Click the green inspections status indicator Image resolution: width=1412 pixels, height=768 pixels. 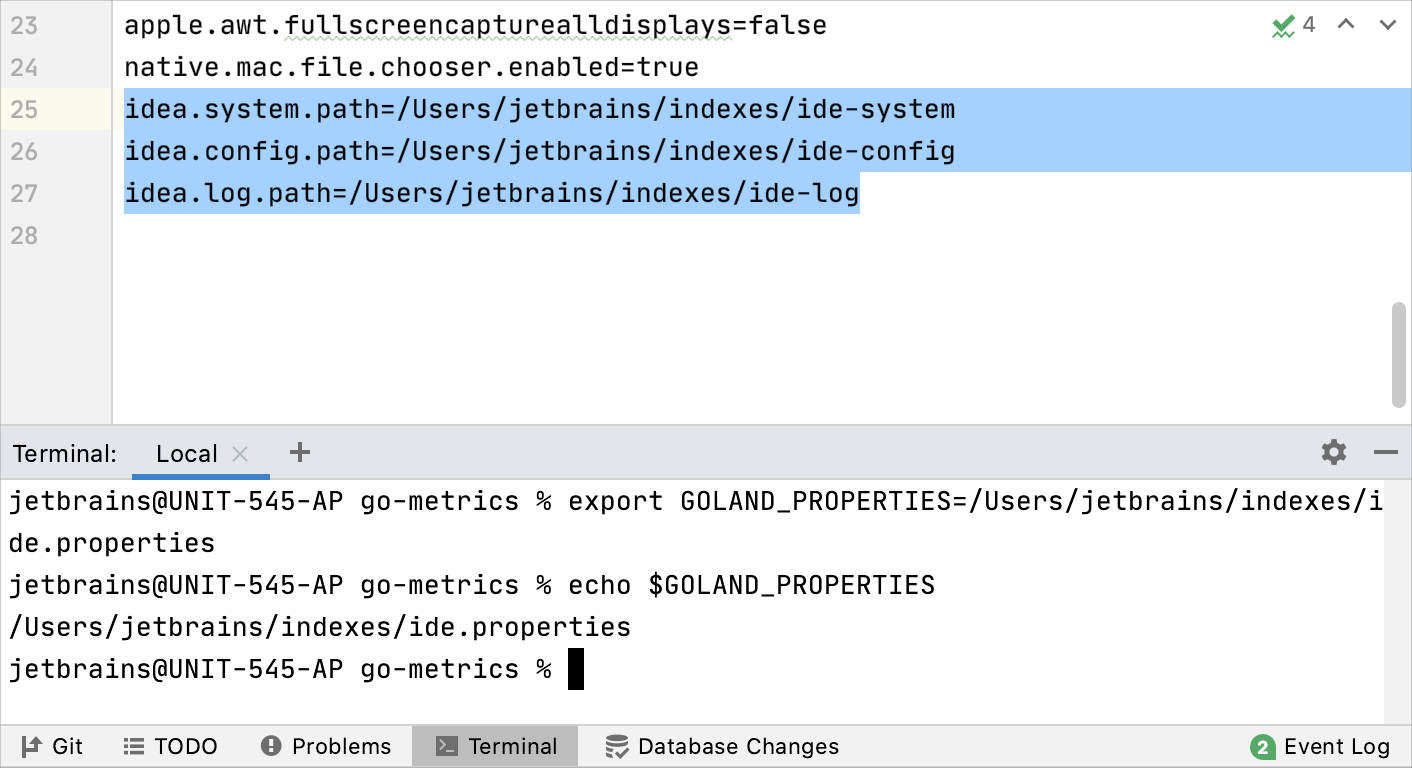point(1283,25)
